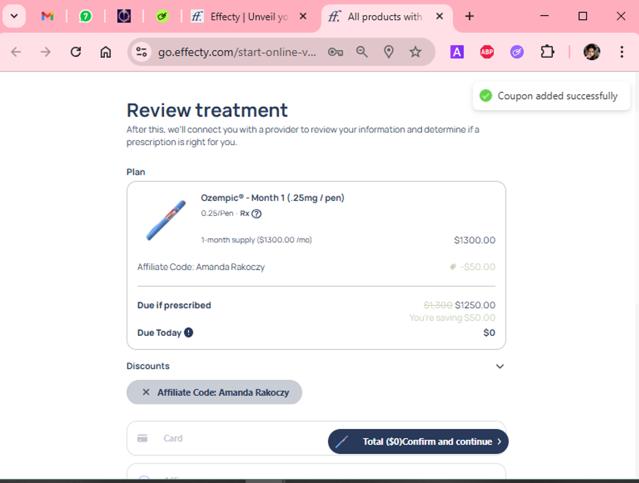The width and height of the screenshot is (639, 483).
Task: Go back to previous page
Action: 16,52
